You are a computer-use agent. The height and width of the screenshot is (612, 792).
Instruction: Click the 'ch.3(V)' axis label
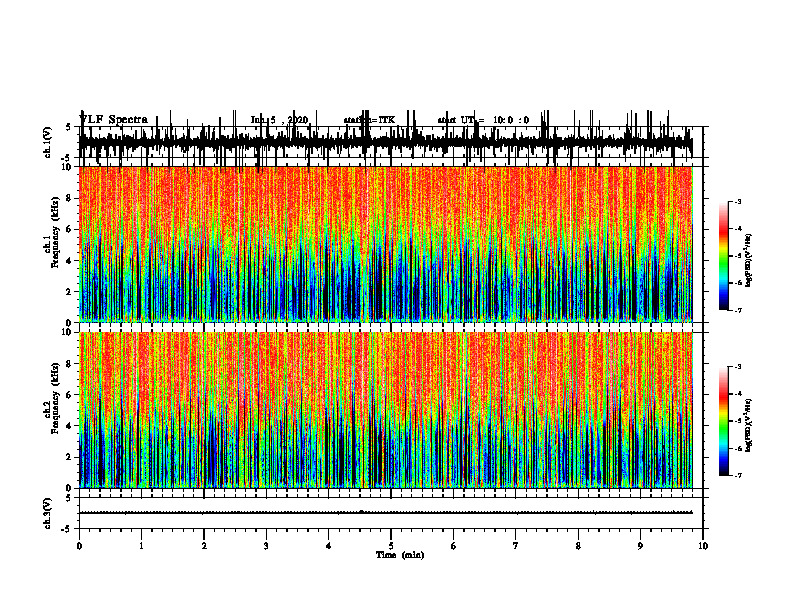point(48,513)
